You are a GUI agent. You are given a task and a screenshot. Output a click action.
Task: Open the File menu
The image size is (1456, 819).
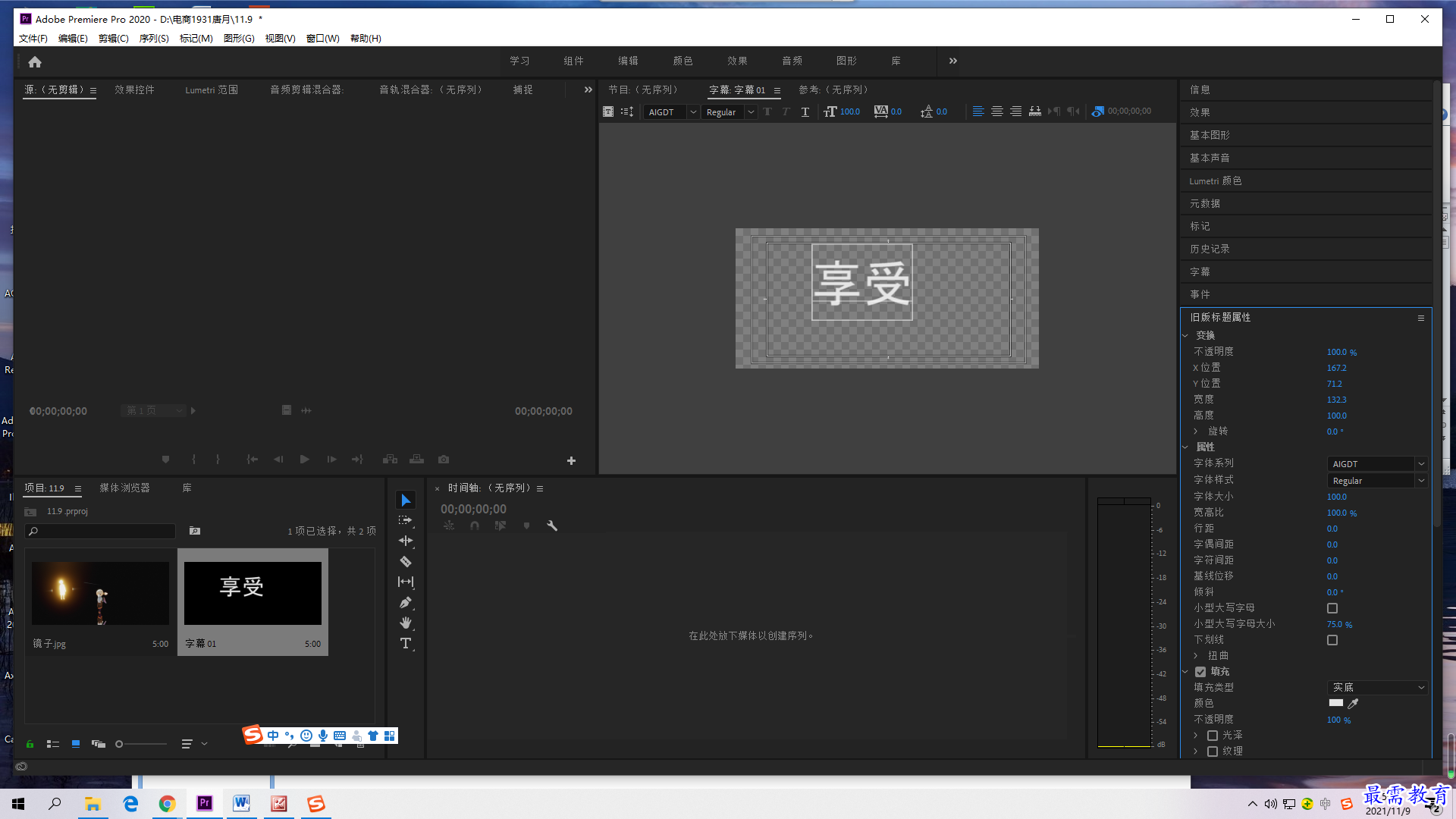[x=33, y=39]
